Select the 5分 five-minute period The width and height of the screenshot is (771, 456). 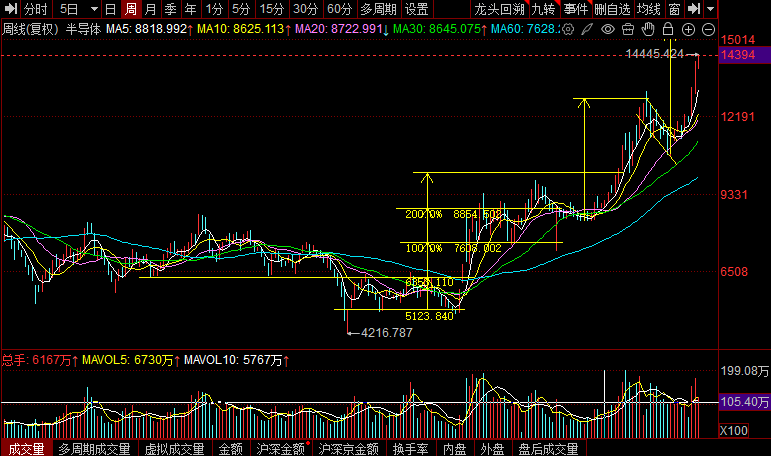pos(240,9)
